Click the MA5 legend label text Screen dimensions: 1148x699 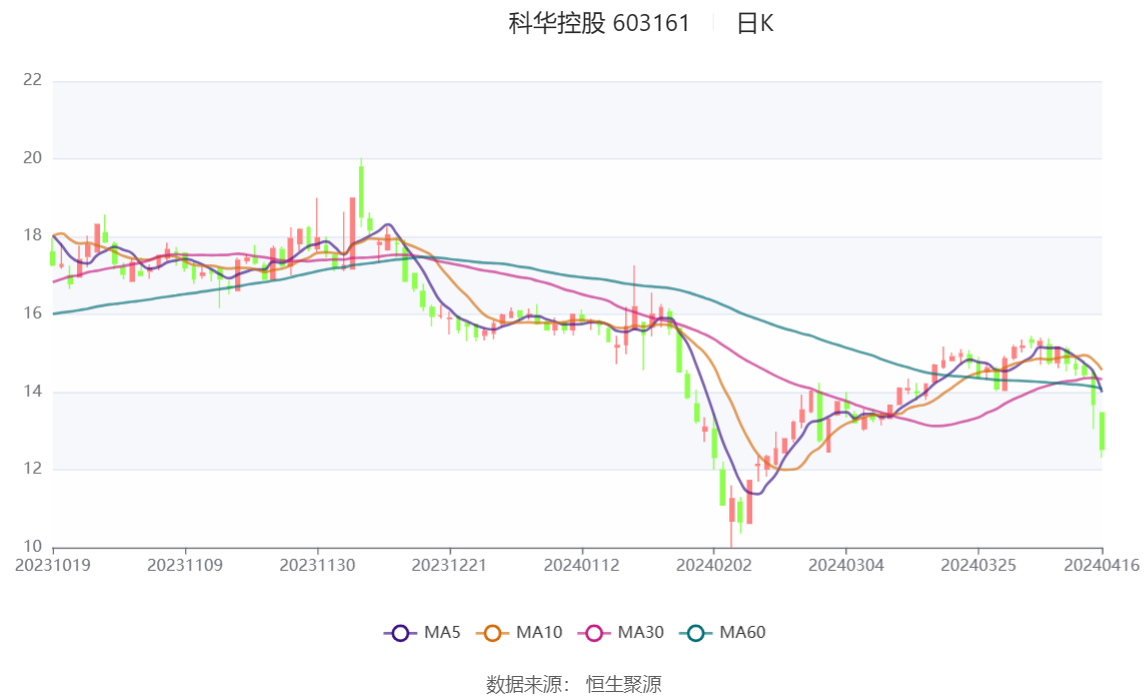point(442,632)
